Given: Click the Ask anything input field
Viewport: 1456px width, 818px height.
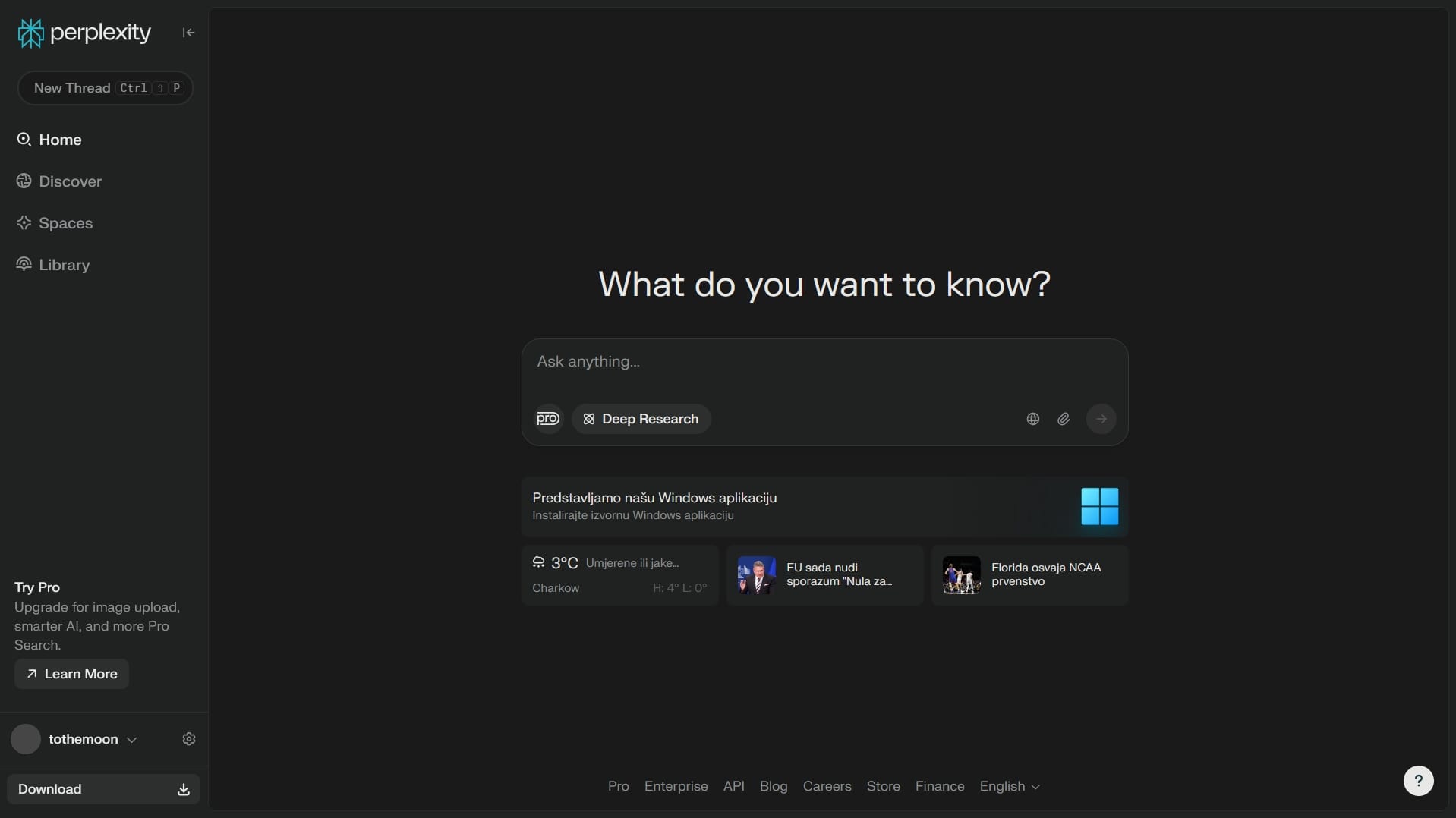Looking at the screenshot, I should click(824, 362).
